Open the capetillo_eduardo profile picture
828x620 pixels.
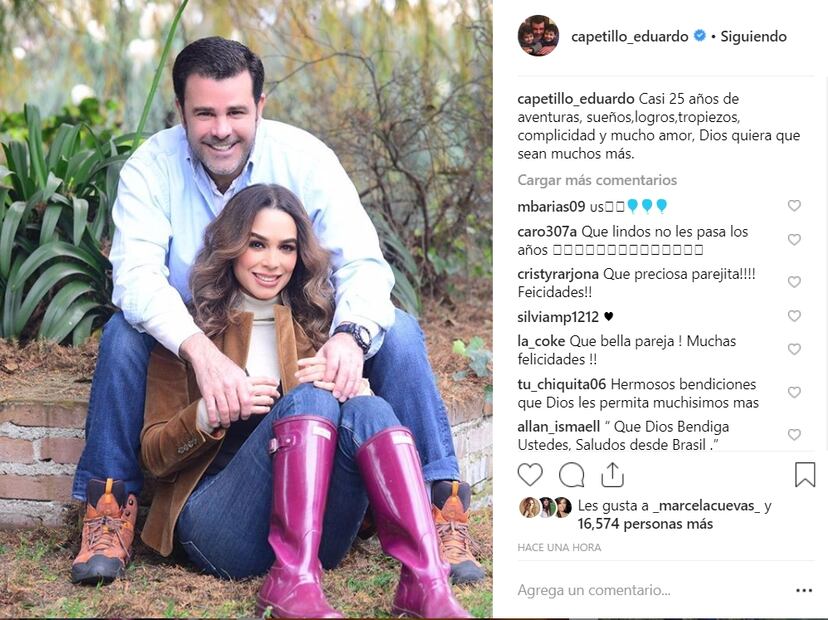tap(538, 35)
